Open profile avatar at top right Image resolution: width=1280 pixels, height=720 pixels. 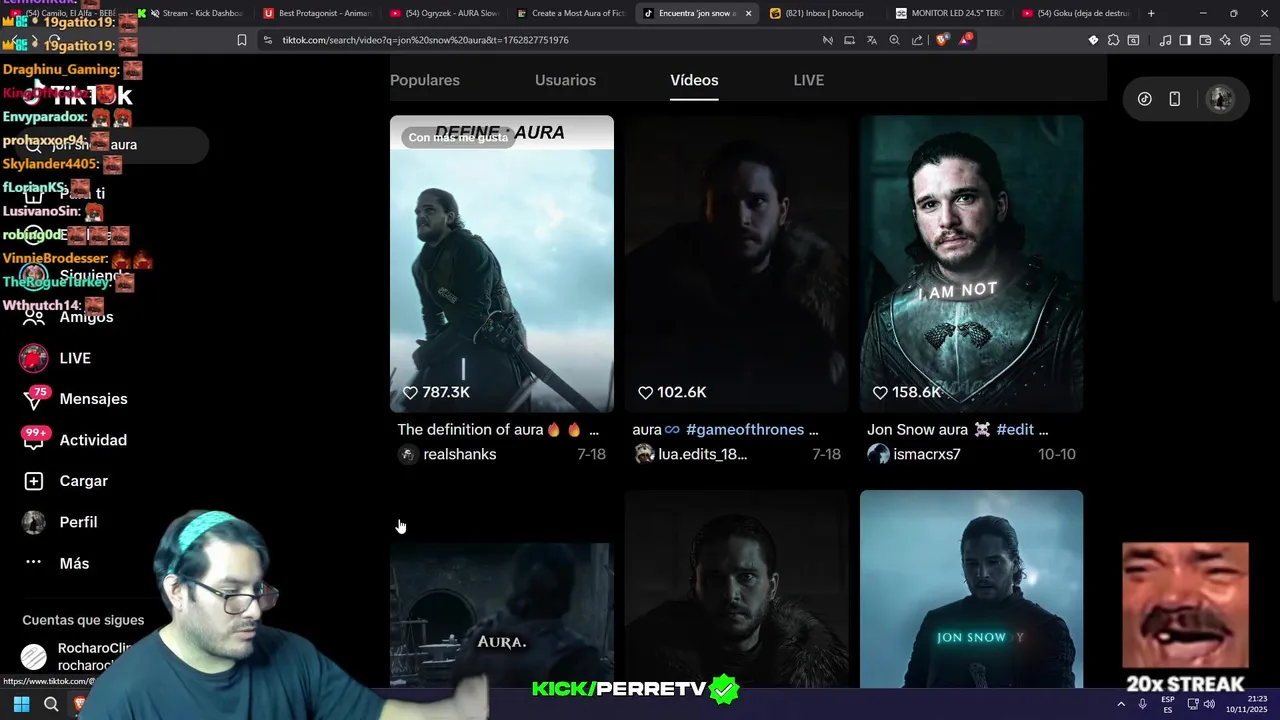tap(1219, 98)
